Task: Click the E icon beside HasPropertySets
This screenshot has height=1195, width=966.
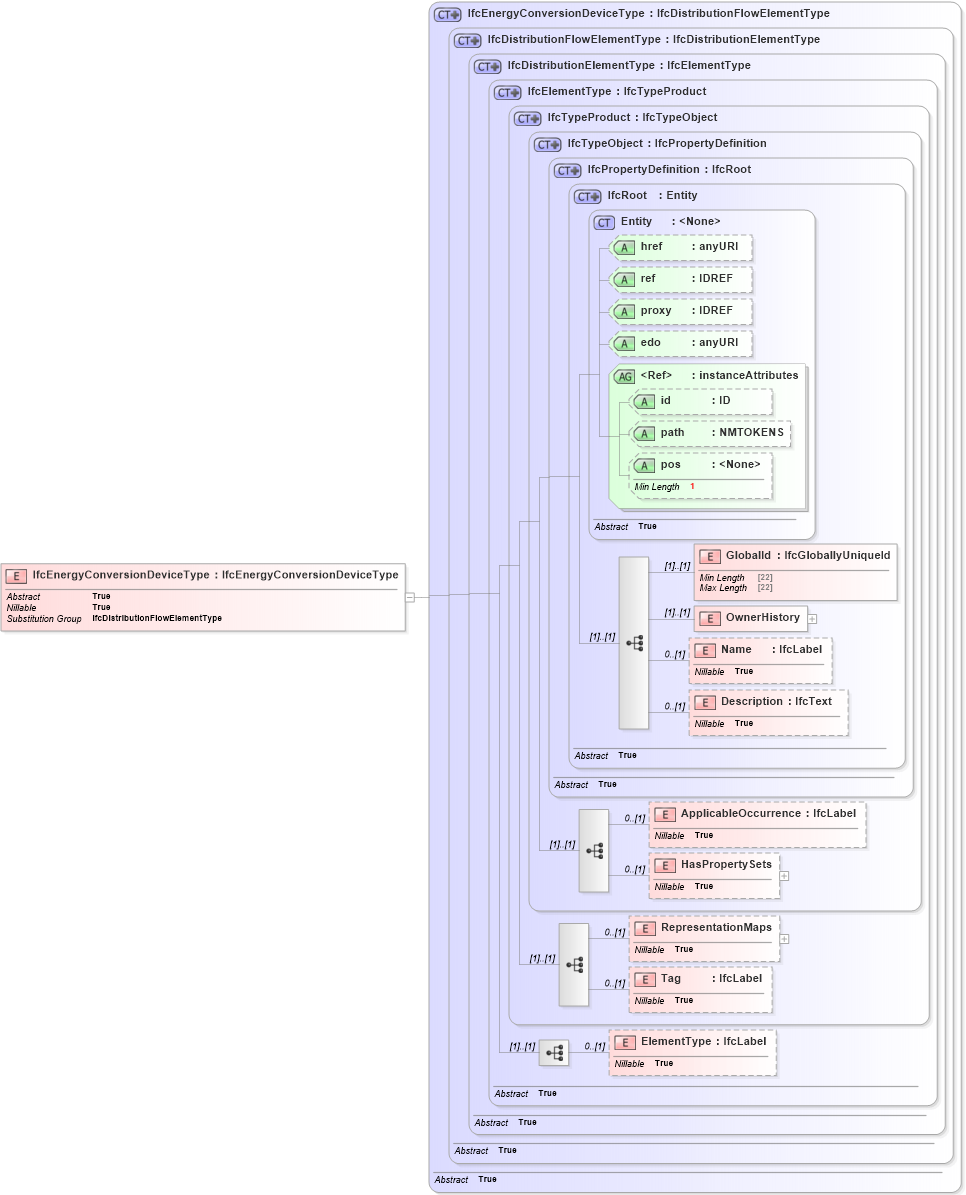Action: click(664, 864)
